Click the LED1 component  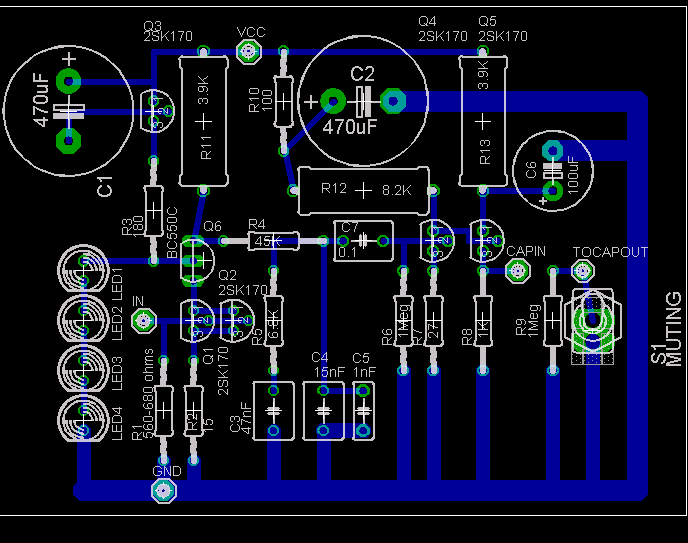click(83, 270)
